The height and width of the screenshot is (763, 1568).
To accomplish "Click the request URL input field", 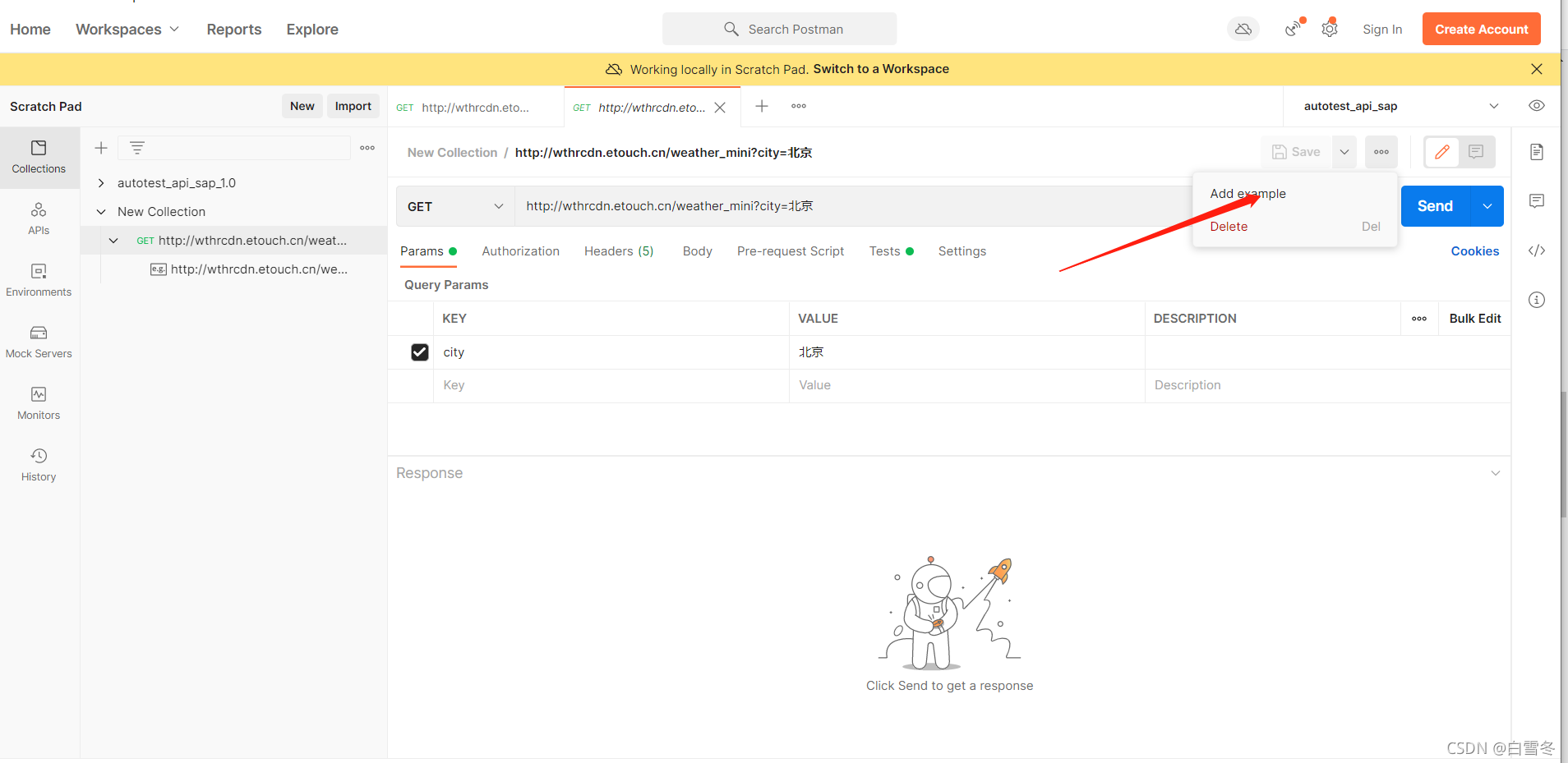I will (855, 206).
